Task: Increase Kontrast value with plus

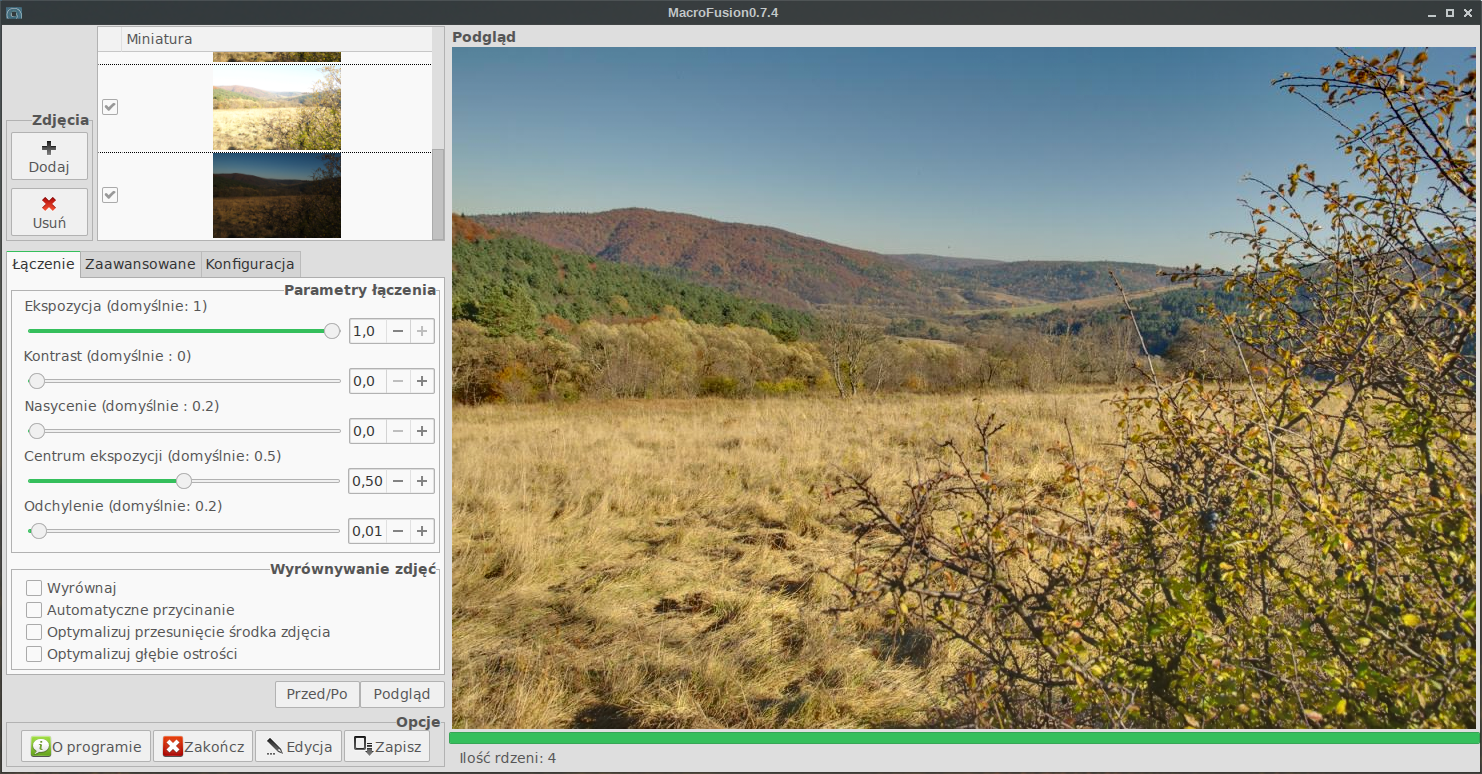Action: [x=422, y=381]
